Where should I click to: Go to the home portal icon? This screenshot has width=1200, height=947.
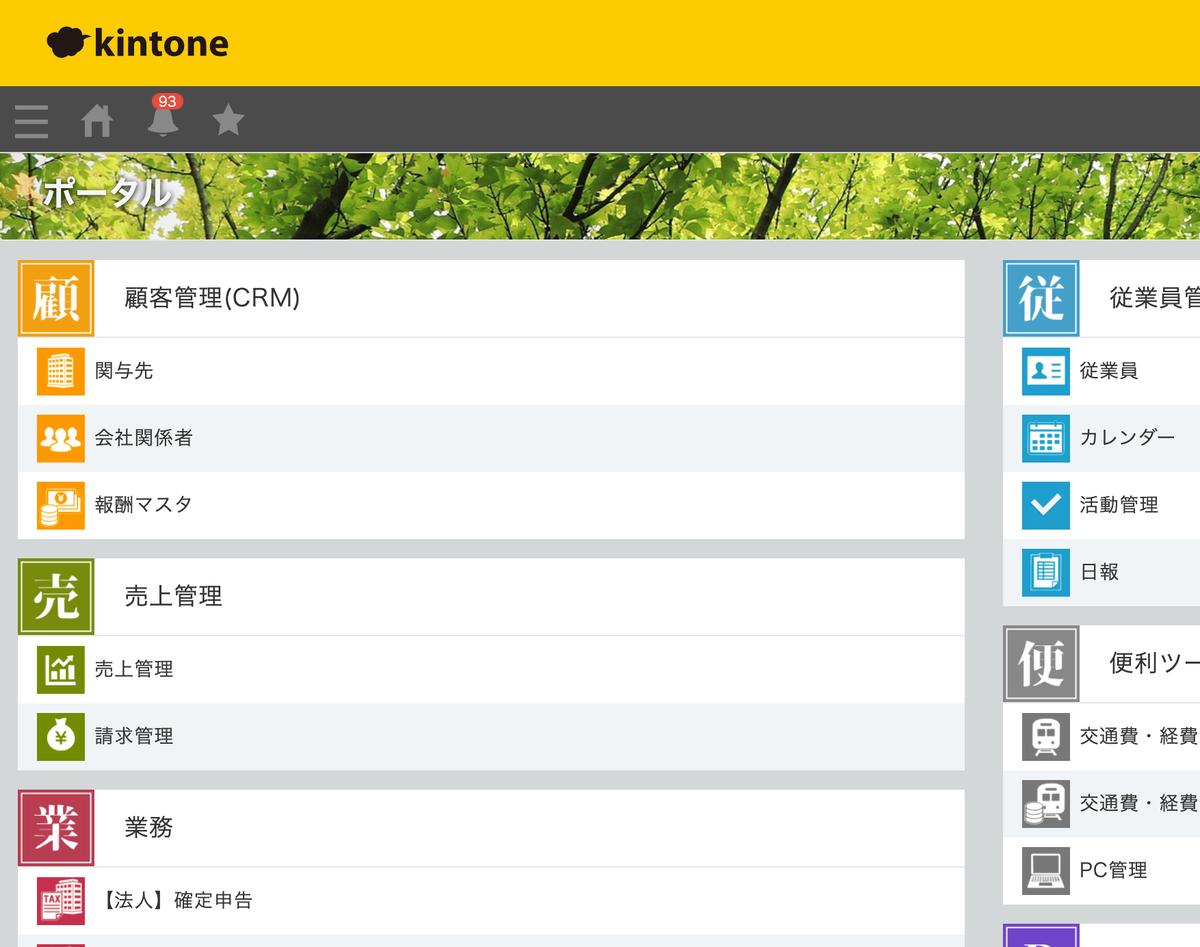point(97,120)
